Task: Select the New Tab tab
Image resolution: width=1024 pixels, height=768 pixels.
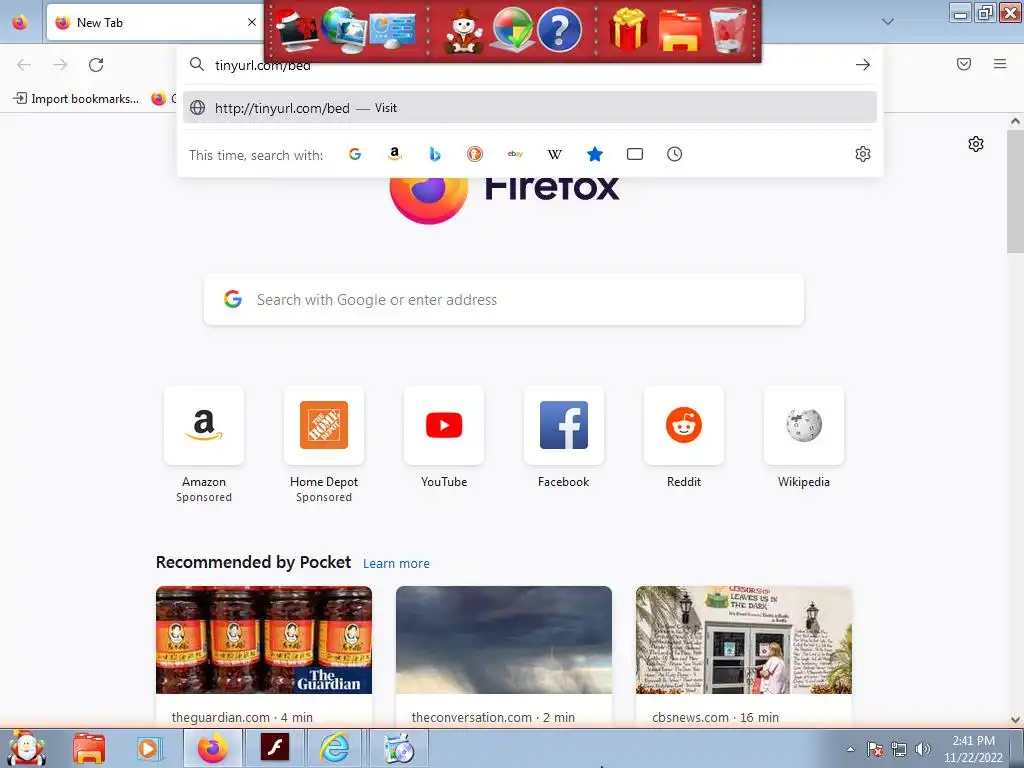Action: 155,22
